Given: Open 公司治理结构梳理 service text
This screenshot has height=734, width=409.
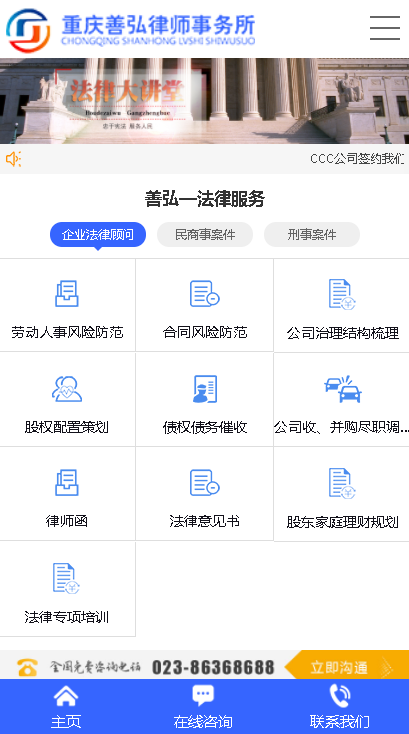Looking at the screenshot, I should [343, 333].
